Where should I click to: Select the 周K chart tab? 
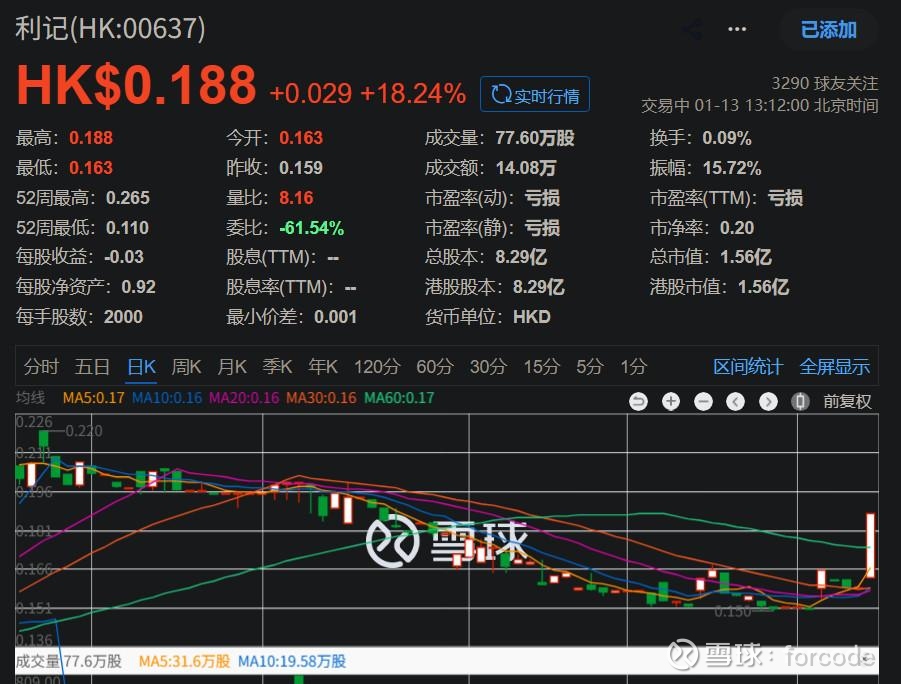(186, 367)
